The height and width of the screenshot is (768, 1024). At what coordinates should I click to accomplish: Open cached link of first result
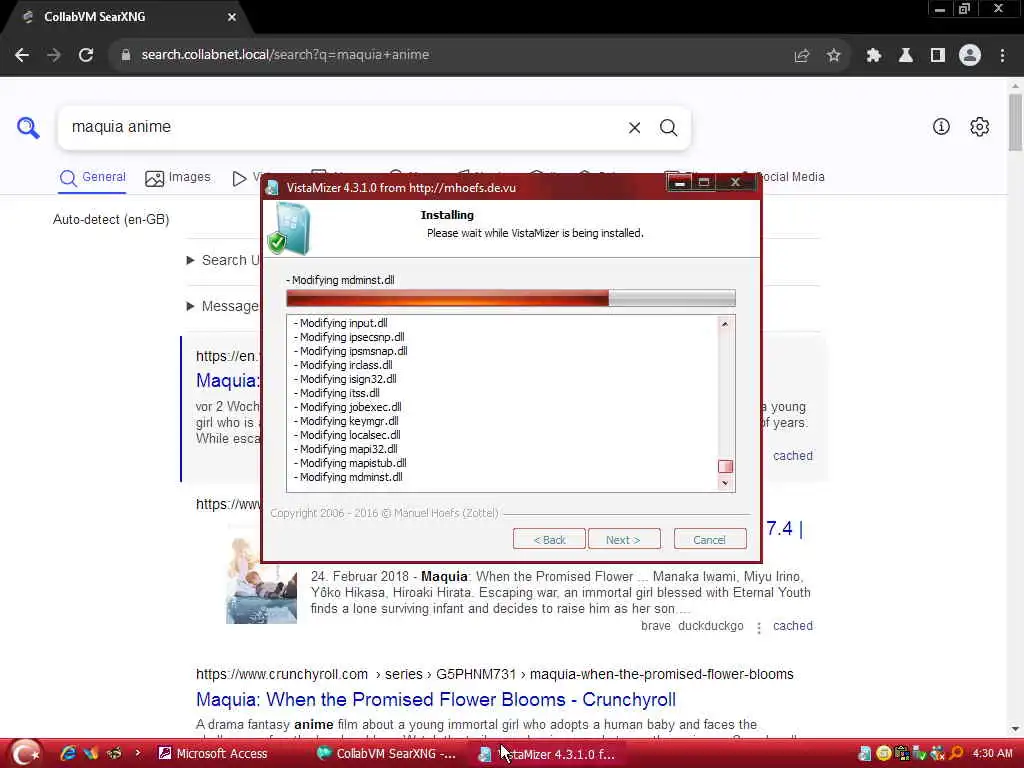click(793, 456)
